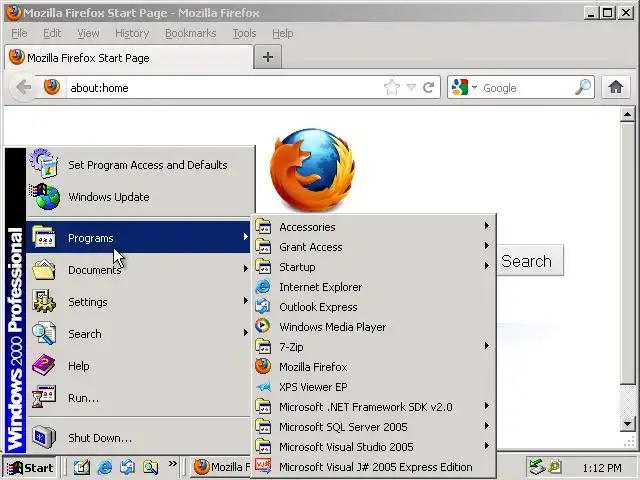Open the Run dialog
This screenshot has height=480, width=640.
click(139, 398)
